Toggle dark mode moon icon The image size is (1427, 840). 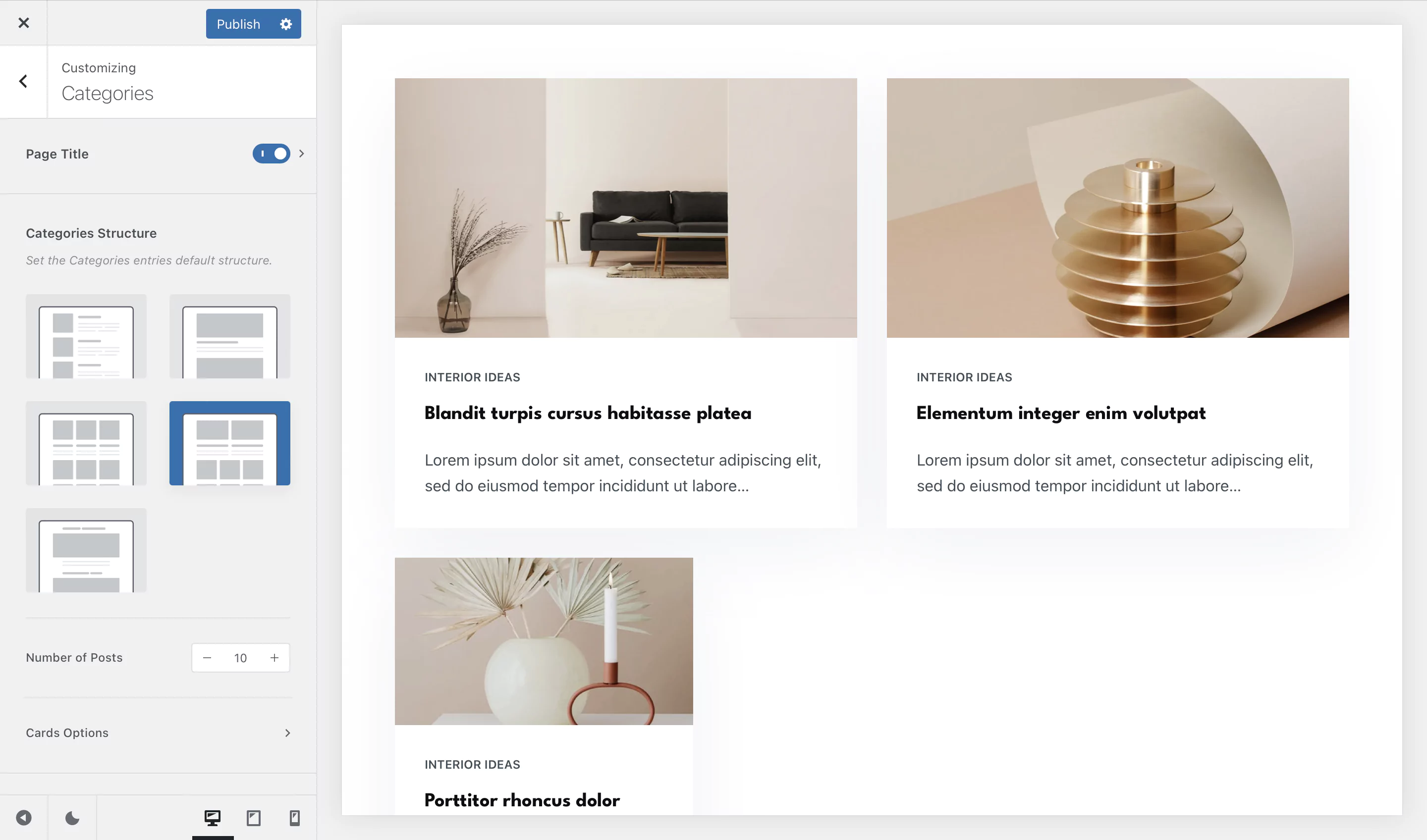[72, 817]
